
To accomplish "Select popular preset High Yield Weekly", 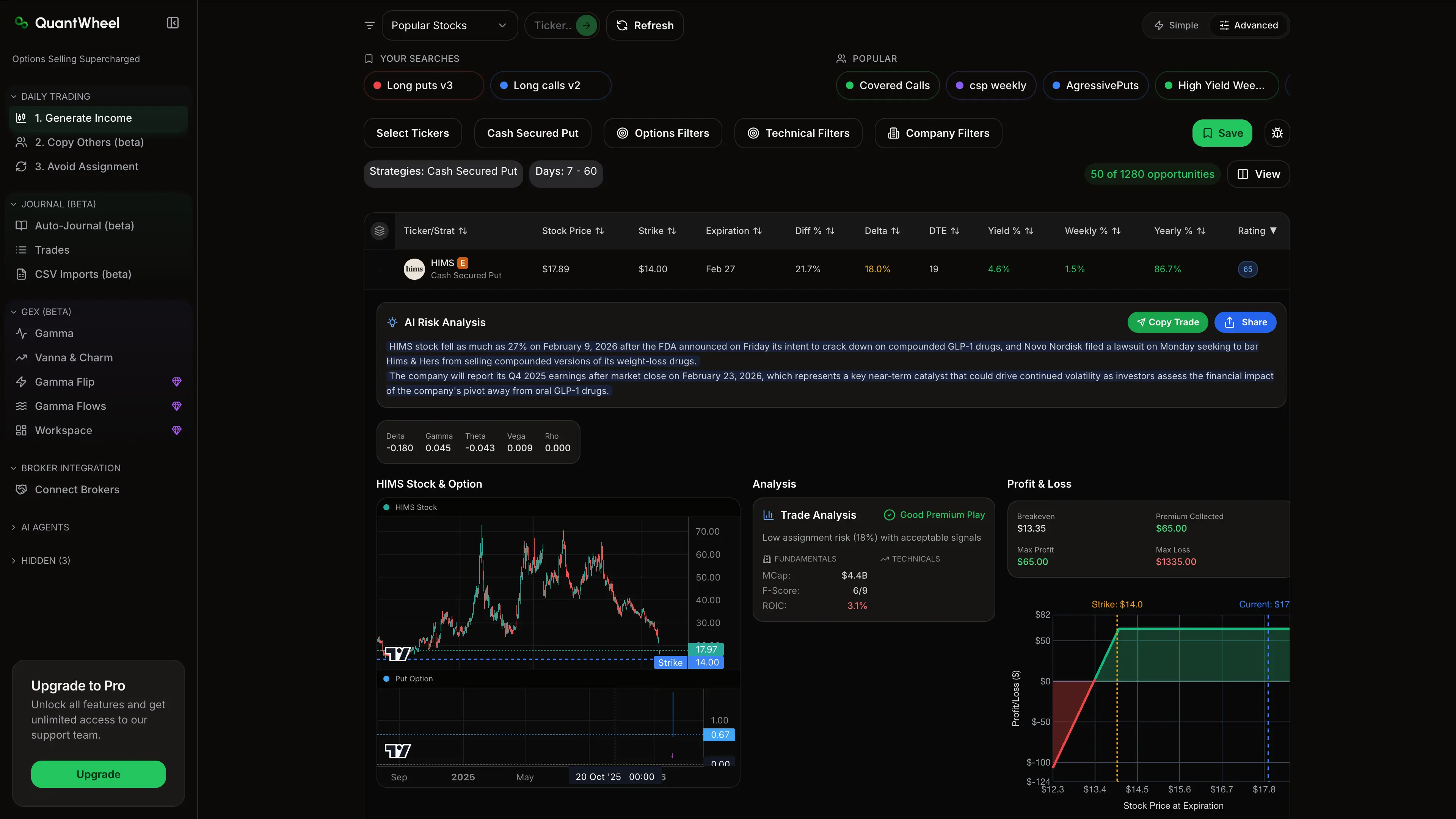I will (x=1216, y=85).
